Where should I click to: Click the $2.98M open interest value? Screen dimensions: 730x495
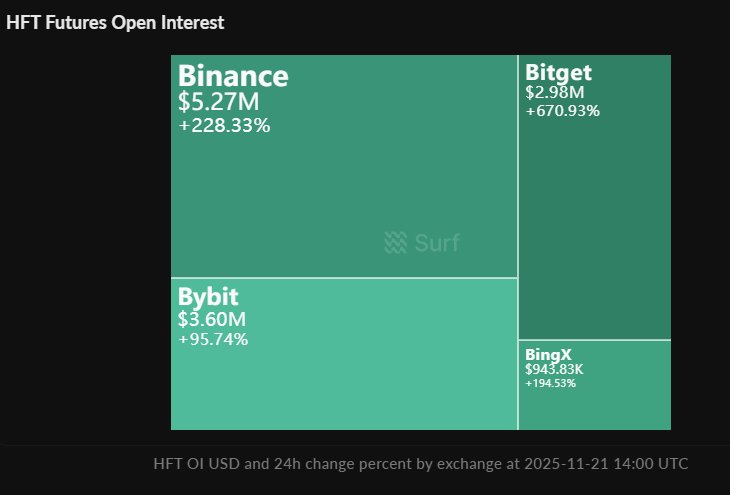(x=553, y=93)
